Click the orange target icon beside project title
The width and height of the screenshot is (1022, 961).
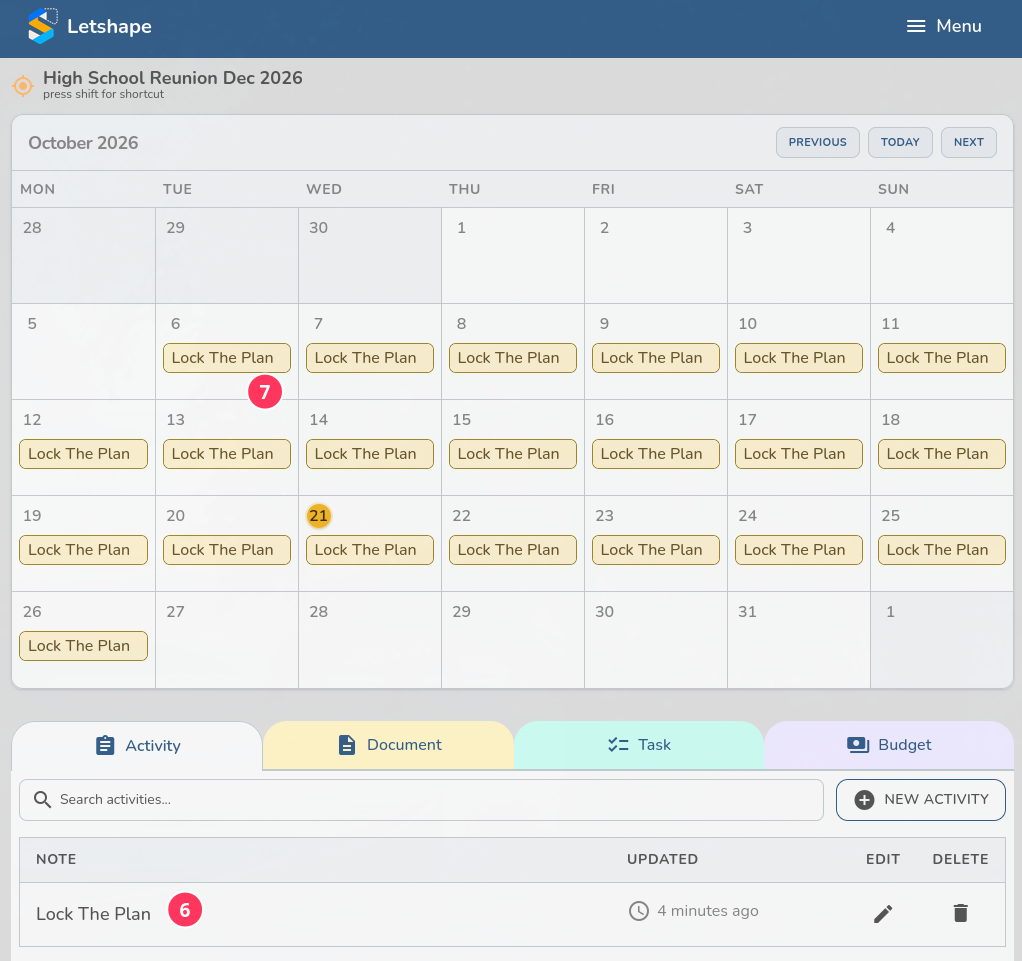pyautogui.click(x=23, y=85)
